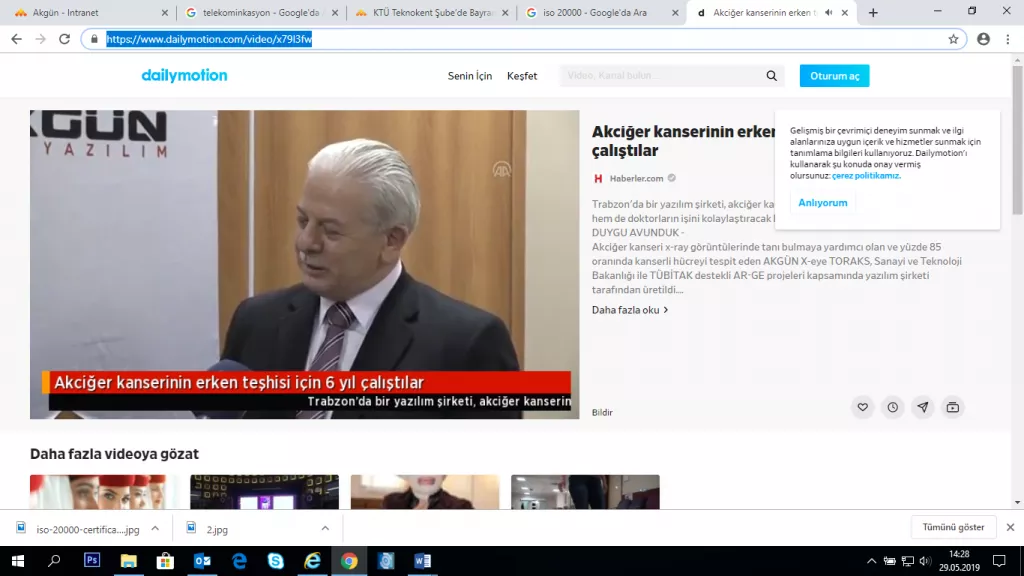Open the 2.jpg downloaded file
Image resolution: width=1024 pixels, height=576 pixels.
217,530
